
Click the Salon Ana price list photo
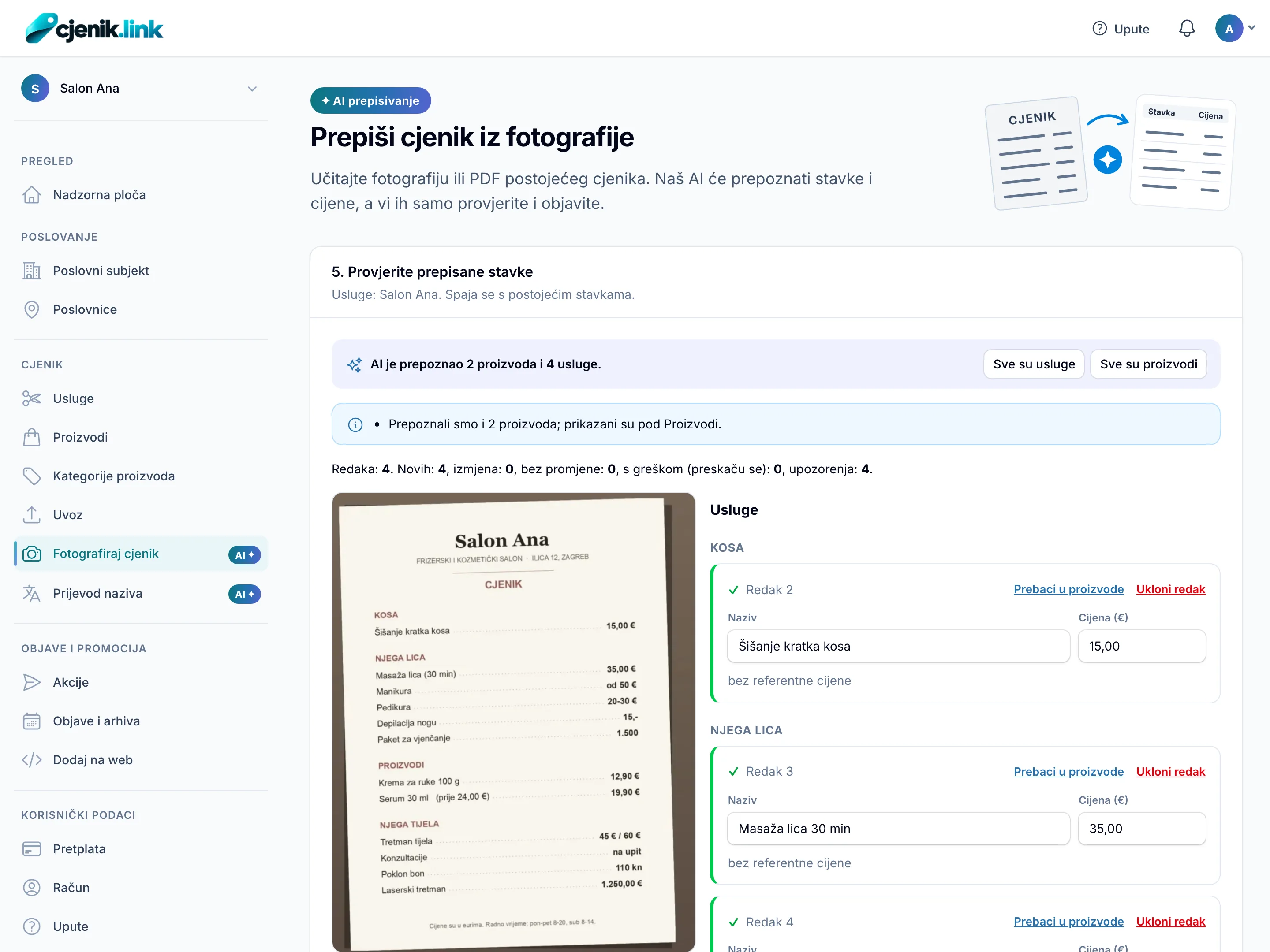point(513,722)
